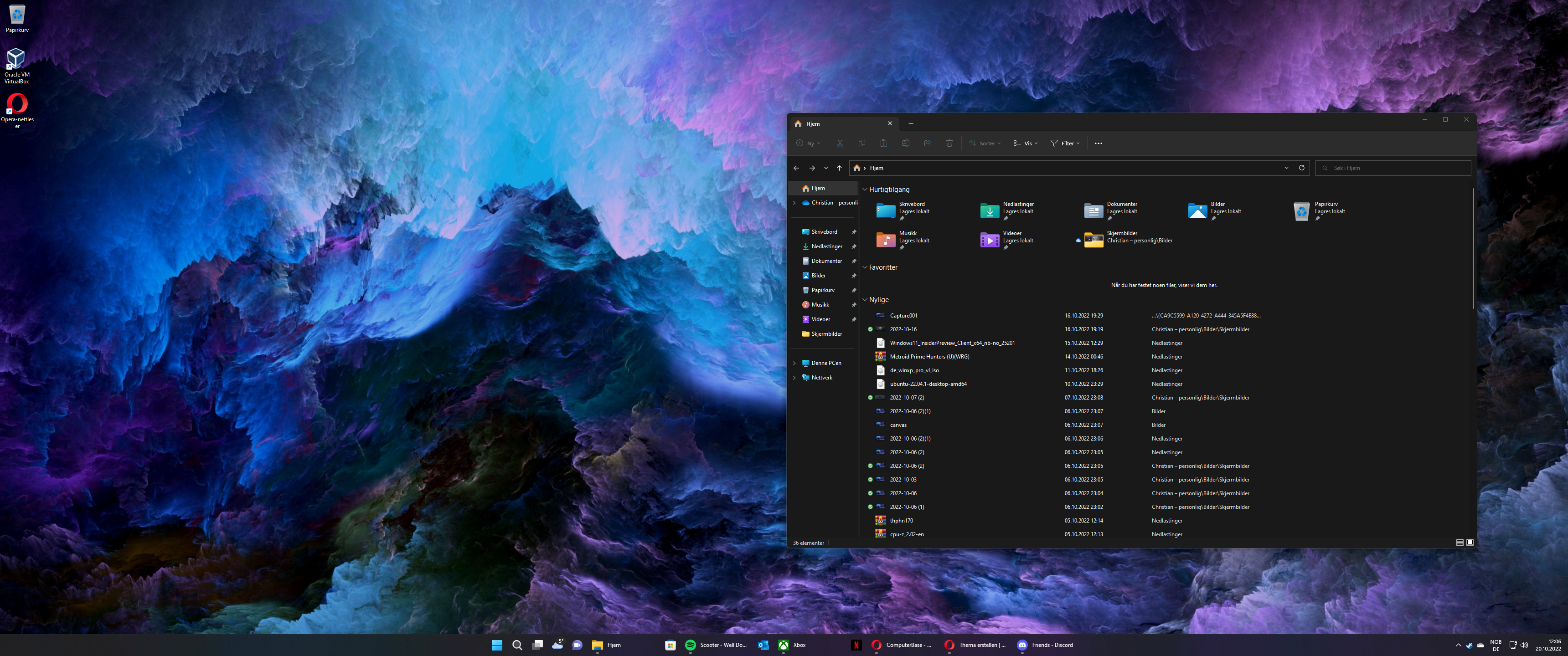The width and height of the screenshot is (1568, 656).
Task: Click the Share icon in Explorer toolbar
Action: point(928,143)
